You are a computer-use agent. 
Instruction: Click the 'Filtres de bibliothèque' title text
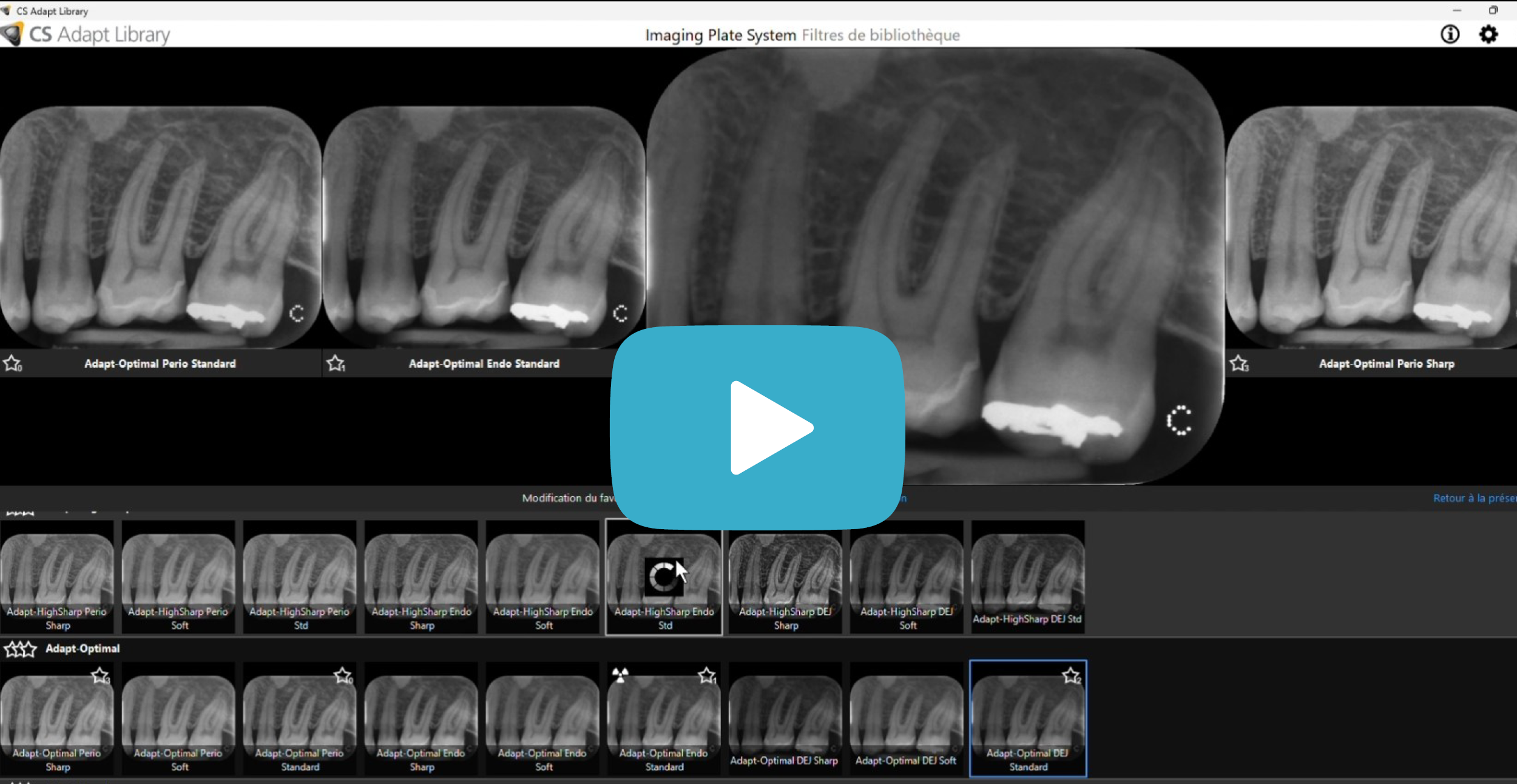click(880, 35)
